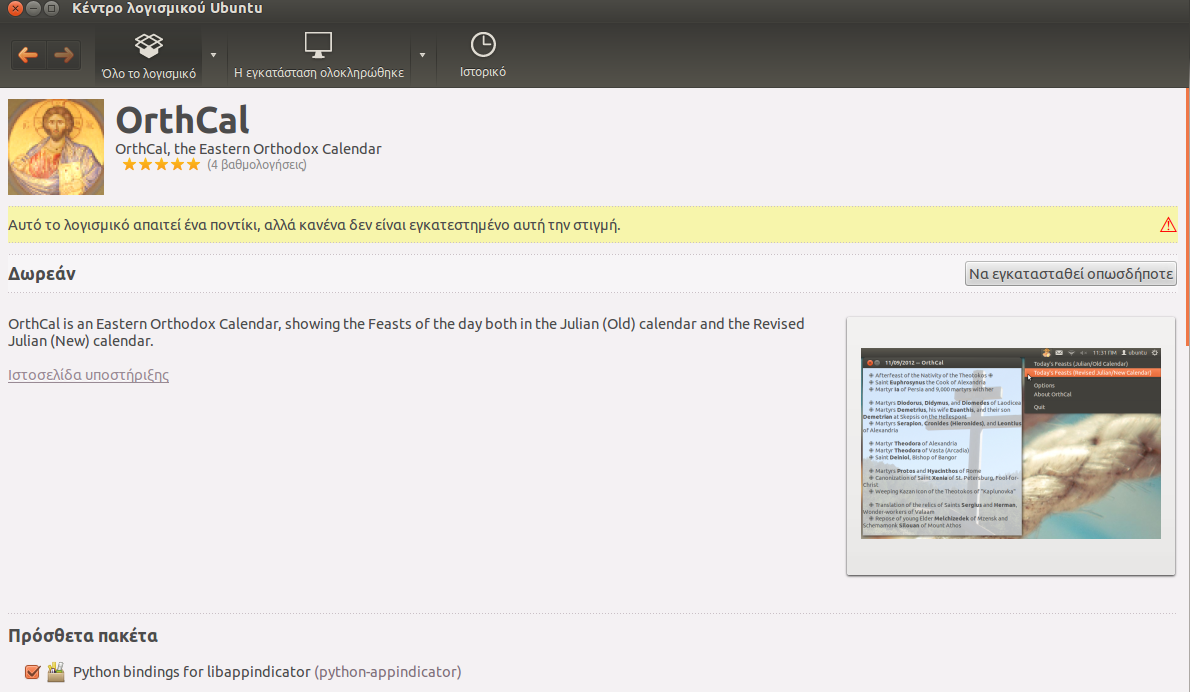The image size is (1190, 692).
Task: Open the Ιστοσελίδα υποστήριξης link
Action: [88, 375]
